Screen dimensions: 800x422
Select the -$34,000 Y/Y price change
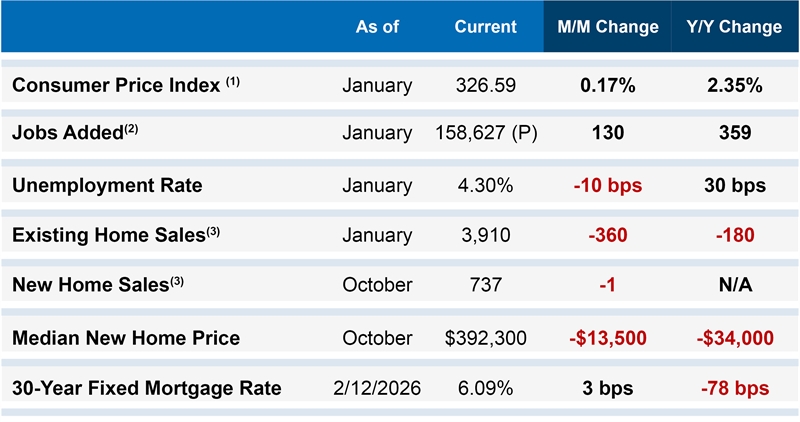tap(735, 338)
